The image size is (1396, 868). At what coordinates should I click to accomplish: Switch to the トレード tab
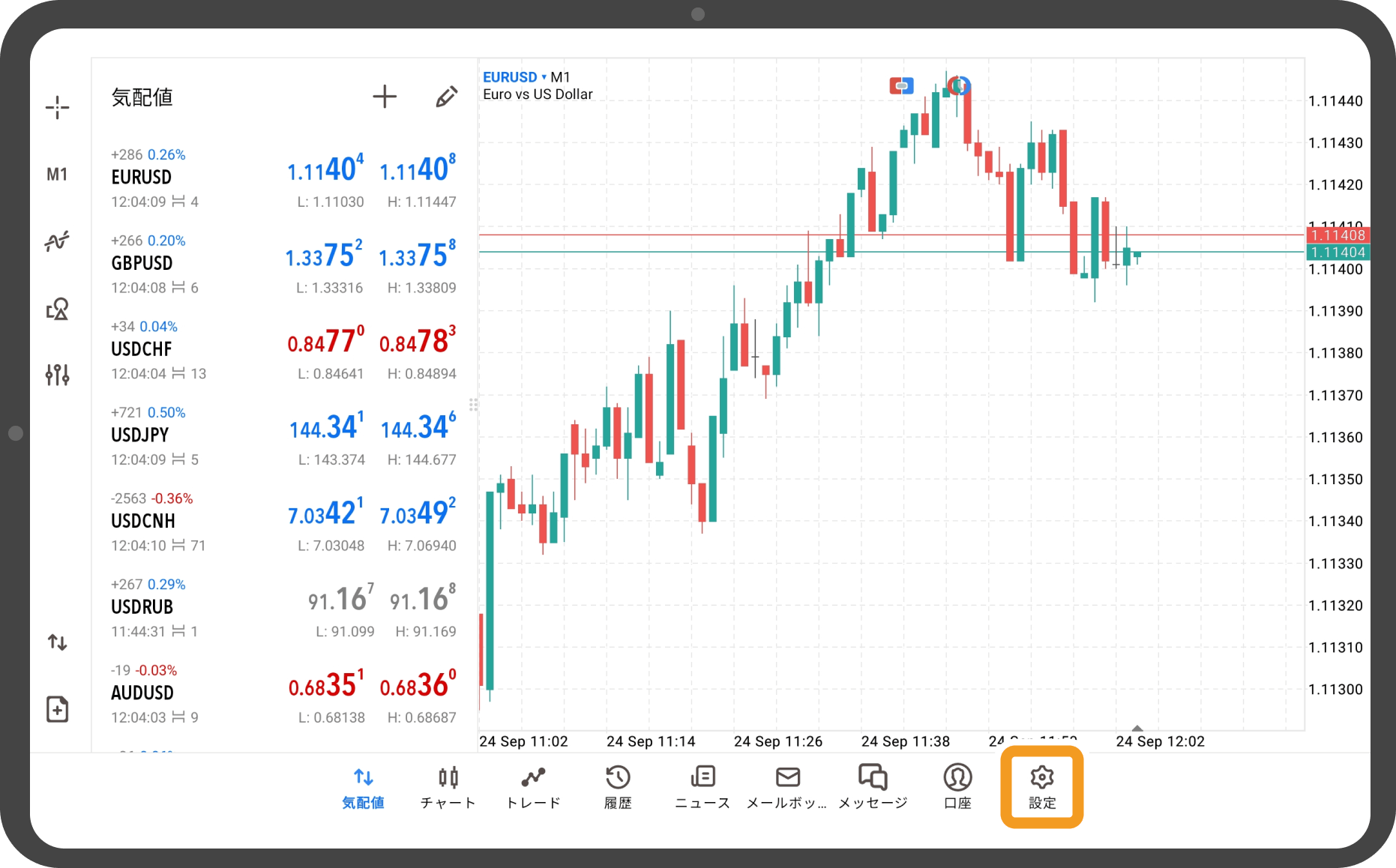(533, 787)
